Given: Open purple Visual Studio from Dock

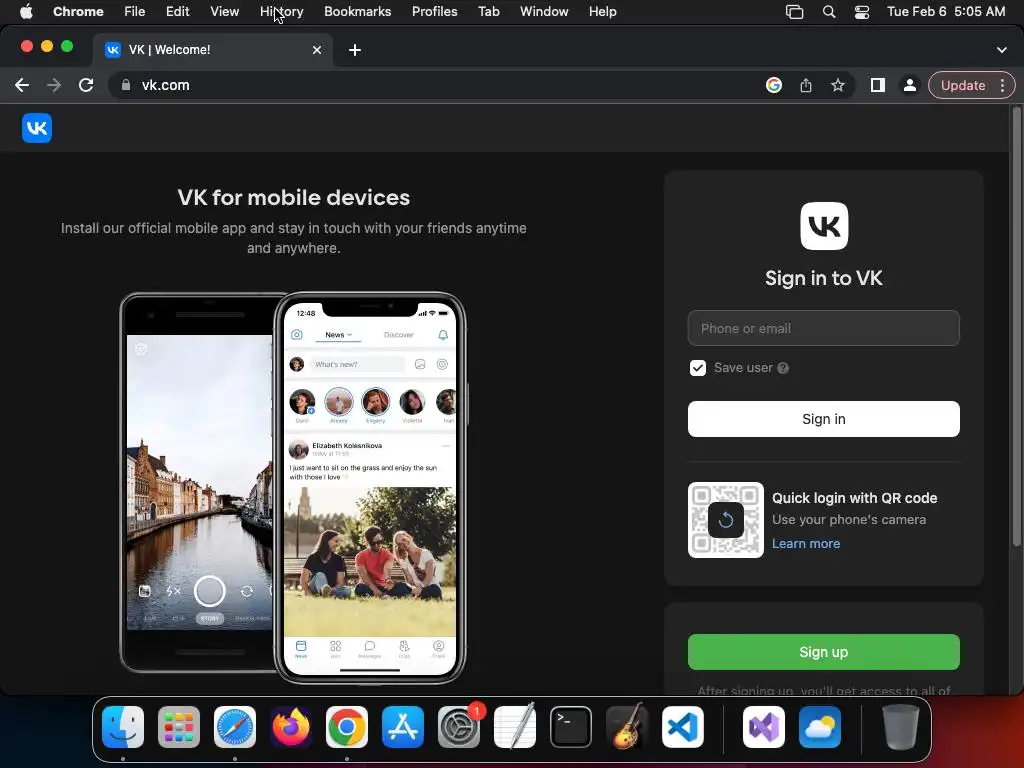Looking at the screenshot, I should pyautogui.click(x=764, y=727).
